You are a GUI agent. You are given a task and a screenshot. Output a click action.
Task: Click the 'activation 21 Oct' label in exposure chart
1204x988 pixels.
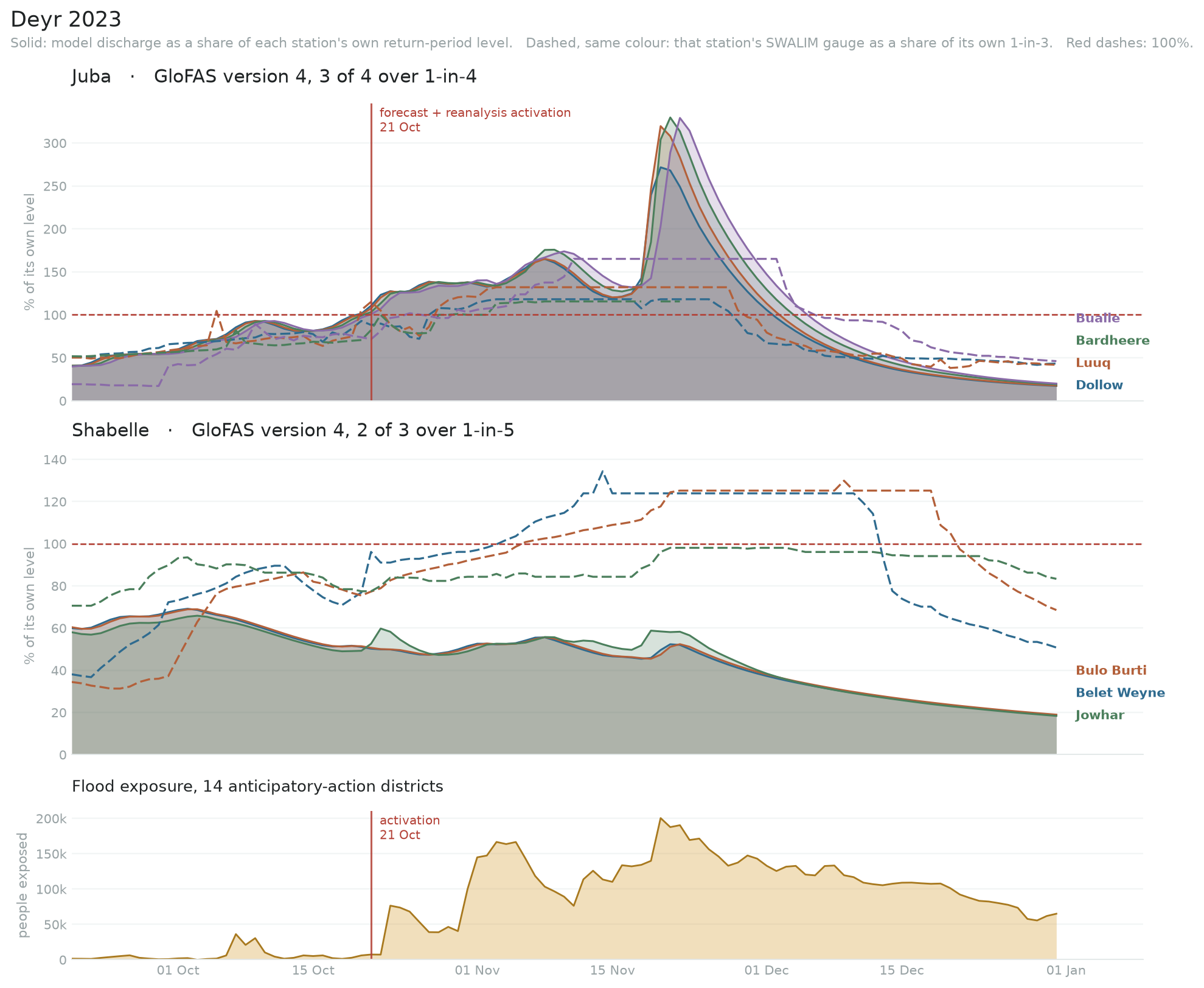point(409,827)
